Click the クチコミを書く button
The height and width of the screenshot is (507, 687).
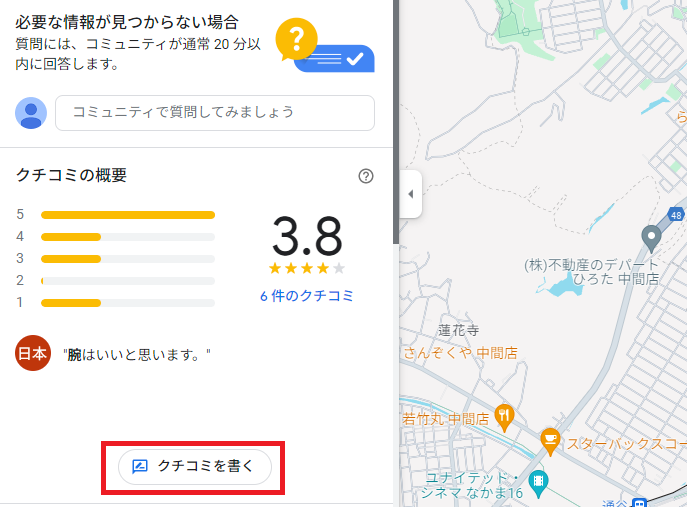[195, 466]
